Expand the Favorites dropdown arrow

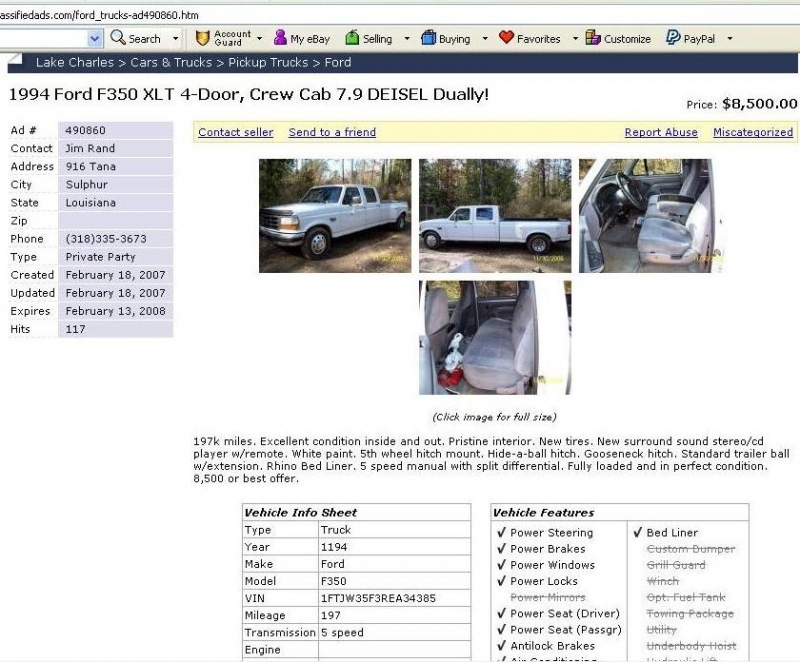[x=575, y=39]
